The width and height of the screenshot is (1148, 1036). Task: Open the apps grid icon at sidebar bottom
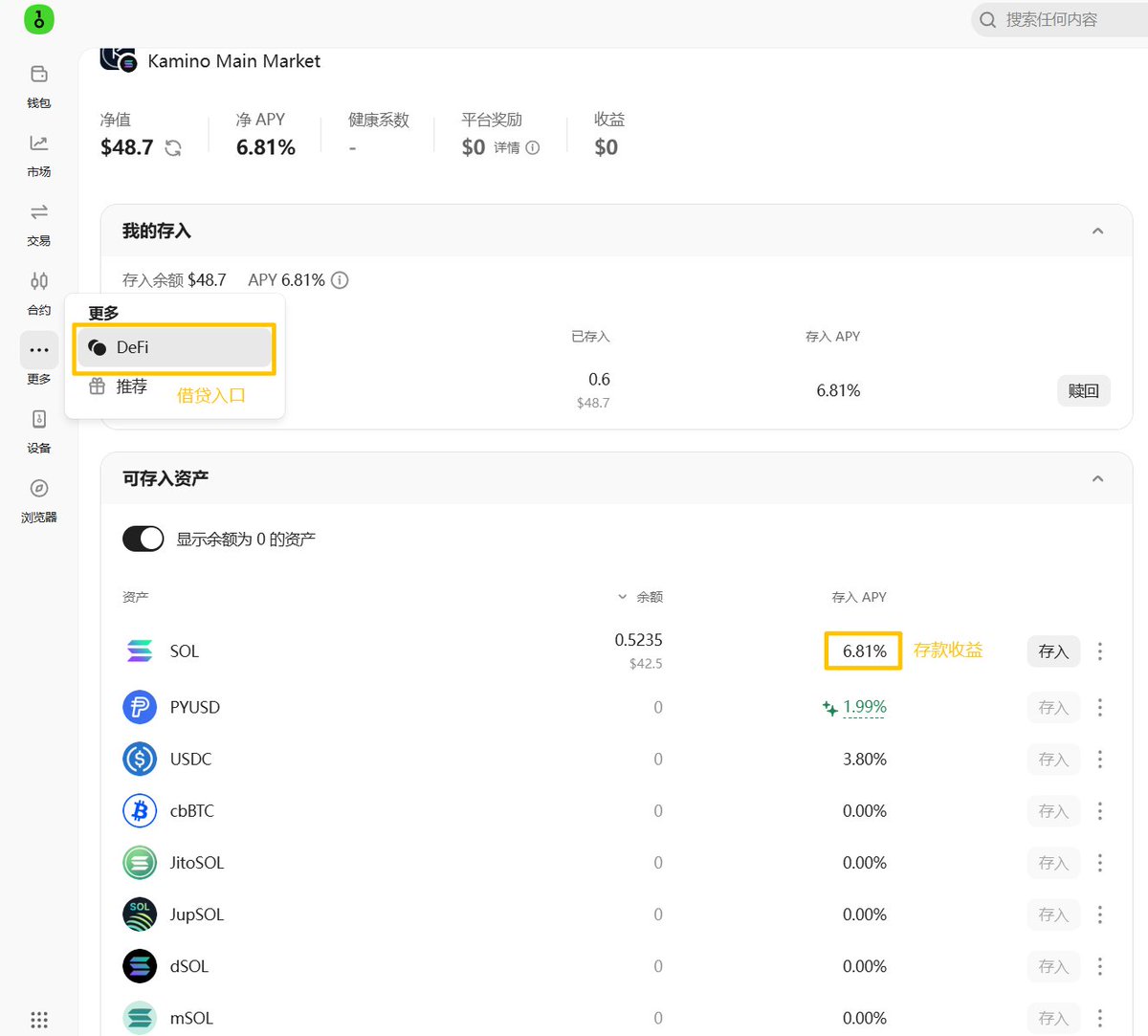coord(39,1019)
